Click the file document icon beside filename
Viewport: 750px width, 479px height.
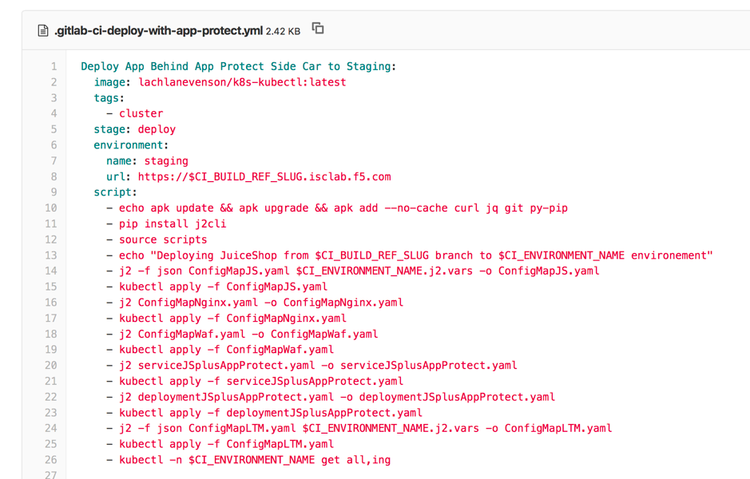tap(43, 30)
